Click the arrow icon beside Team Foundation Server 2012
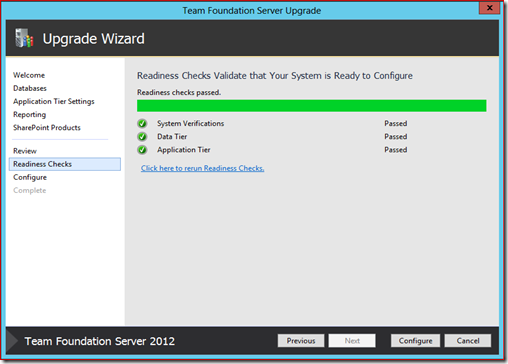Image resolution: width=508 pixels, height=364 pixels. (x=12, y=341)
